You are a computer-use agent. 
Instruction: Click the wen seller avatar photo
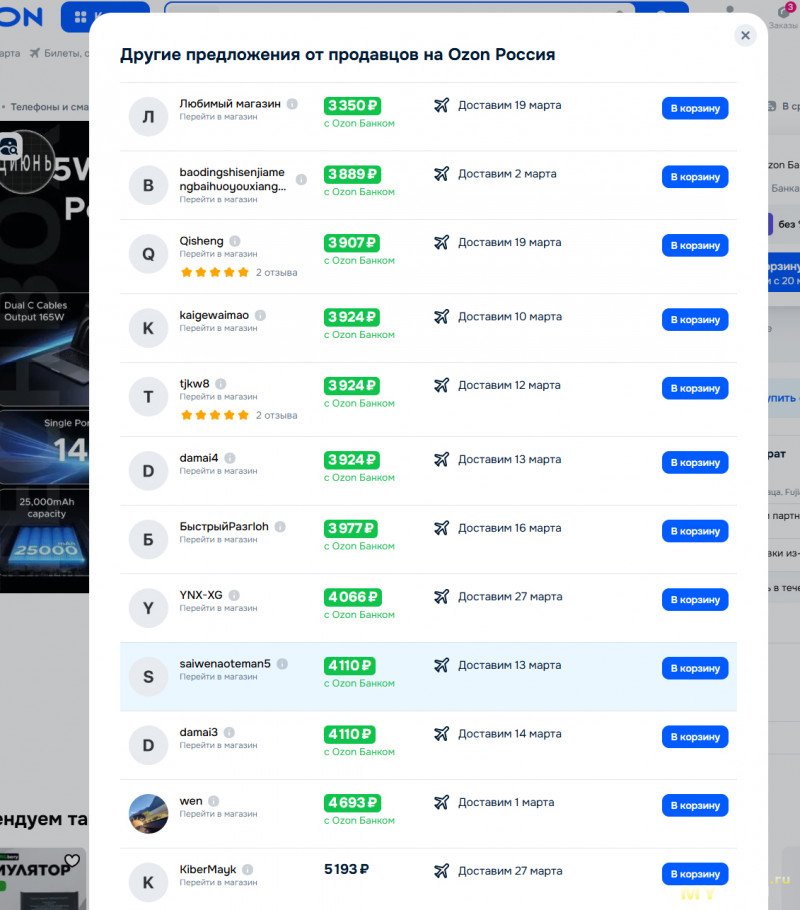(149, 814)
